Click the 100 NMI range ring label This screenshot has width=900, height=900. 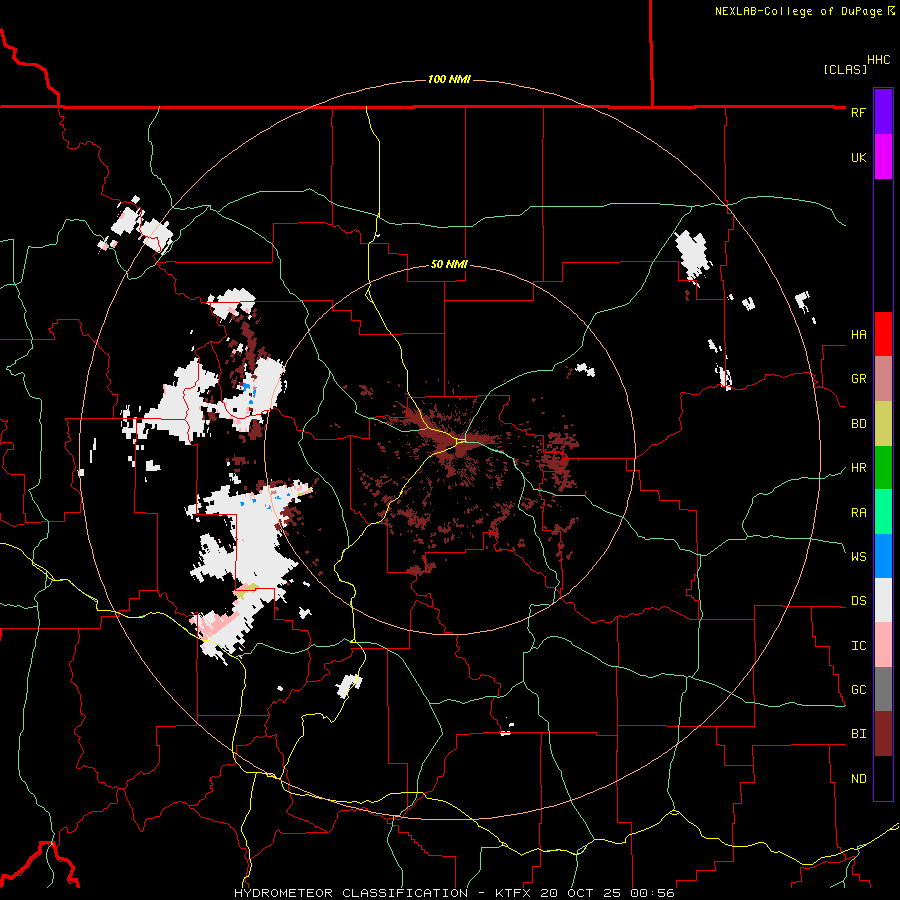(449, 79)
